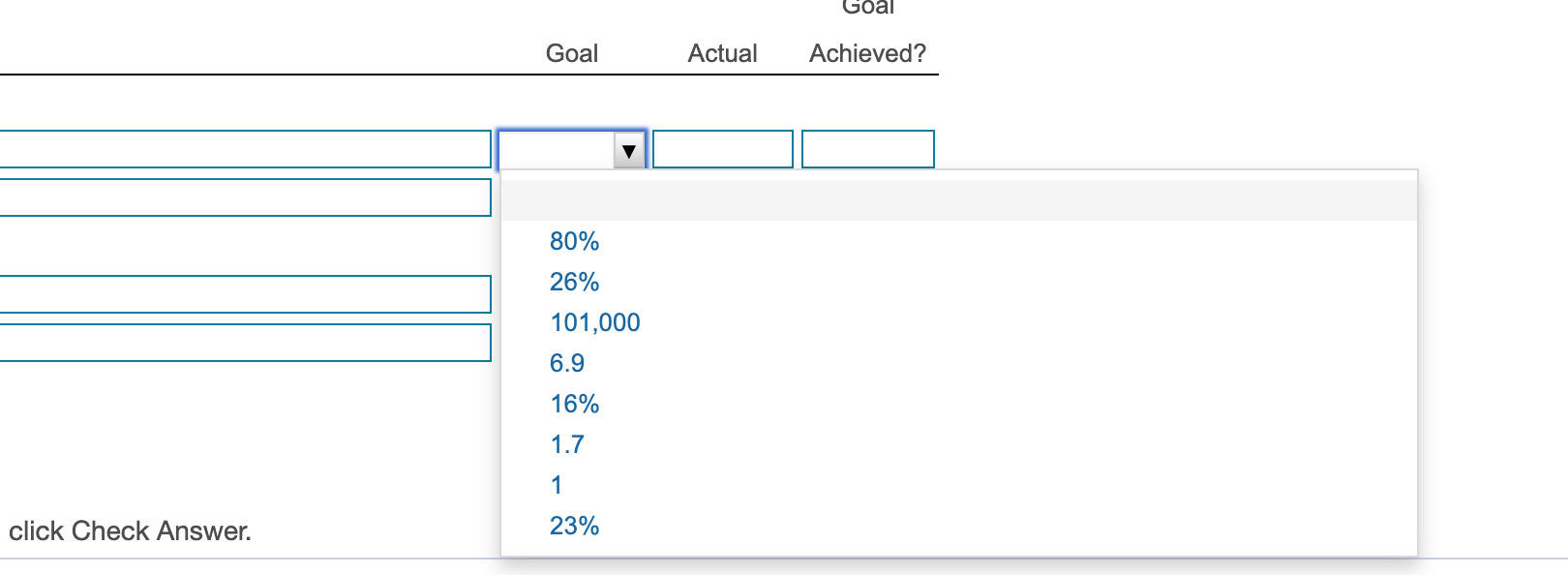Viewport: 1568px width, 575px height.
Task: Click the input box under Goal Achieved?
Action: pyautogui.click(x=867, y=149)
